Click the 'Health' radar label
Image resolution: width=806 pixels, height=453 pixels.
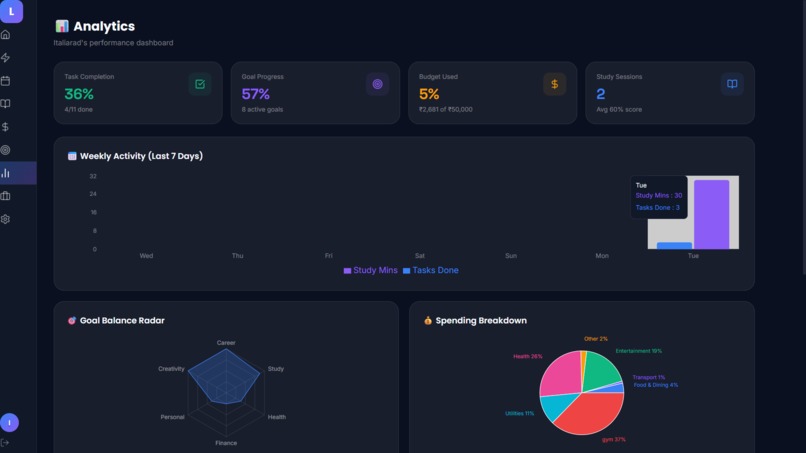277,417
